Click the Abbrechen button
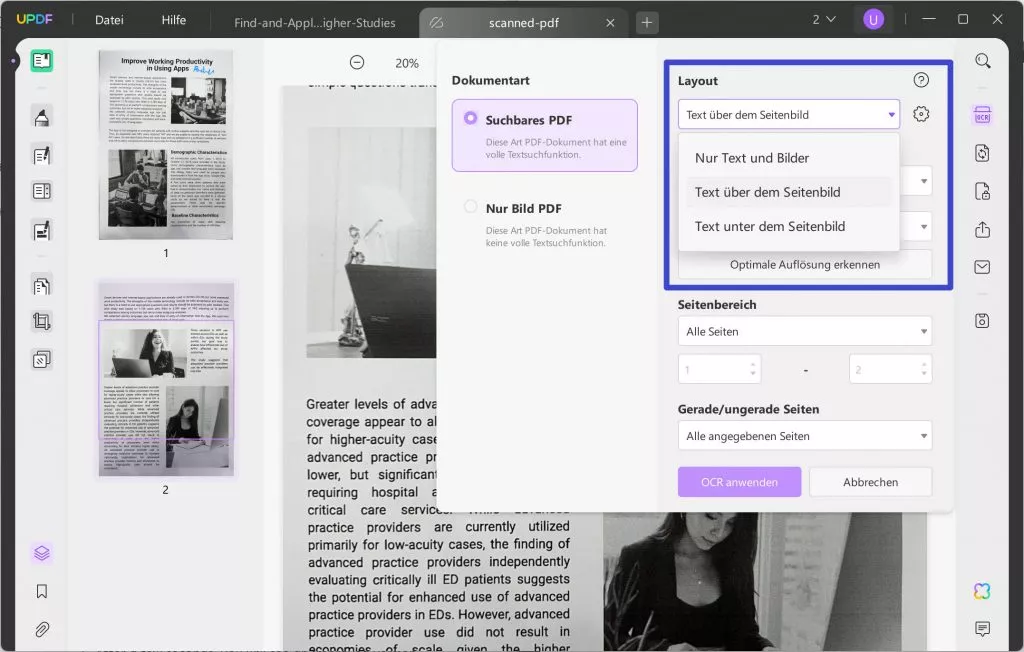This screenshot has width=1024, height=652. 870,482
